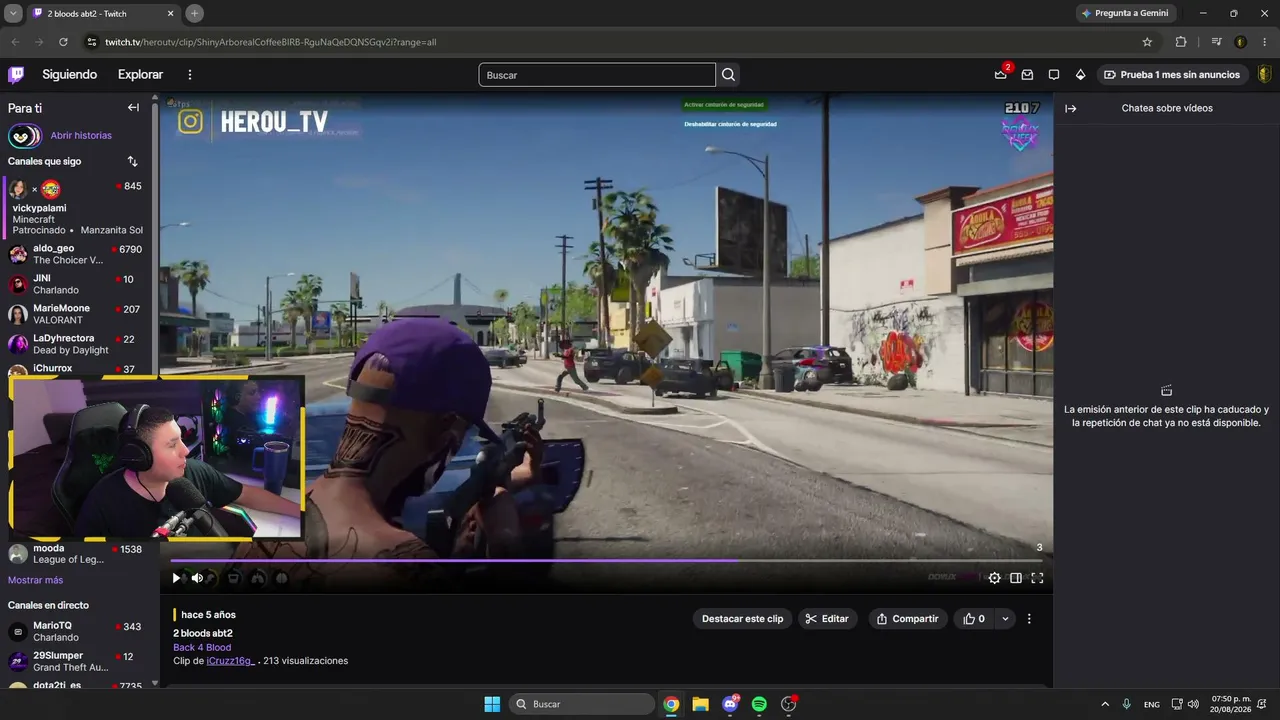The height and width of the screenshot is (720, 1280).
Task: Reload the page in Chrome
Action: 63,42
